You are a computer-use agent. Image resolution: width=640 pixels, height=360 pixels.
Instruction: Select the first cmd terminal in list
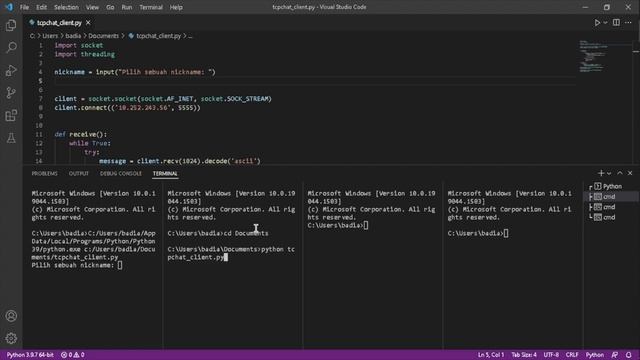pyautogui.click(x=611, y=197)
